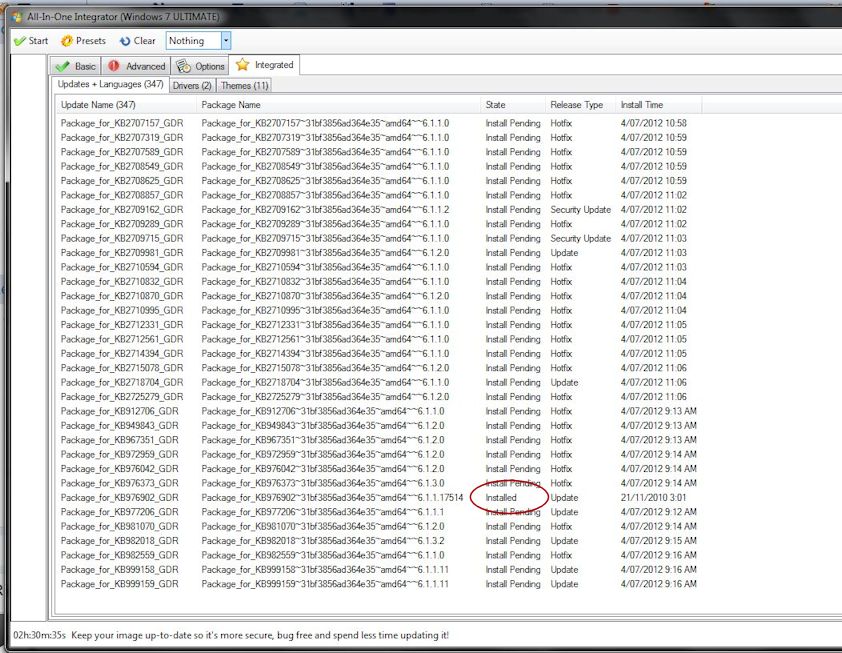Select row Package_for_KB2709289_GDR
The width and height of the screenshot is (842, 653).
click(379, 224)
